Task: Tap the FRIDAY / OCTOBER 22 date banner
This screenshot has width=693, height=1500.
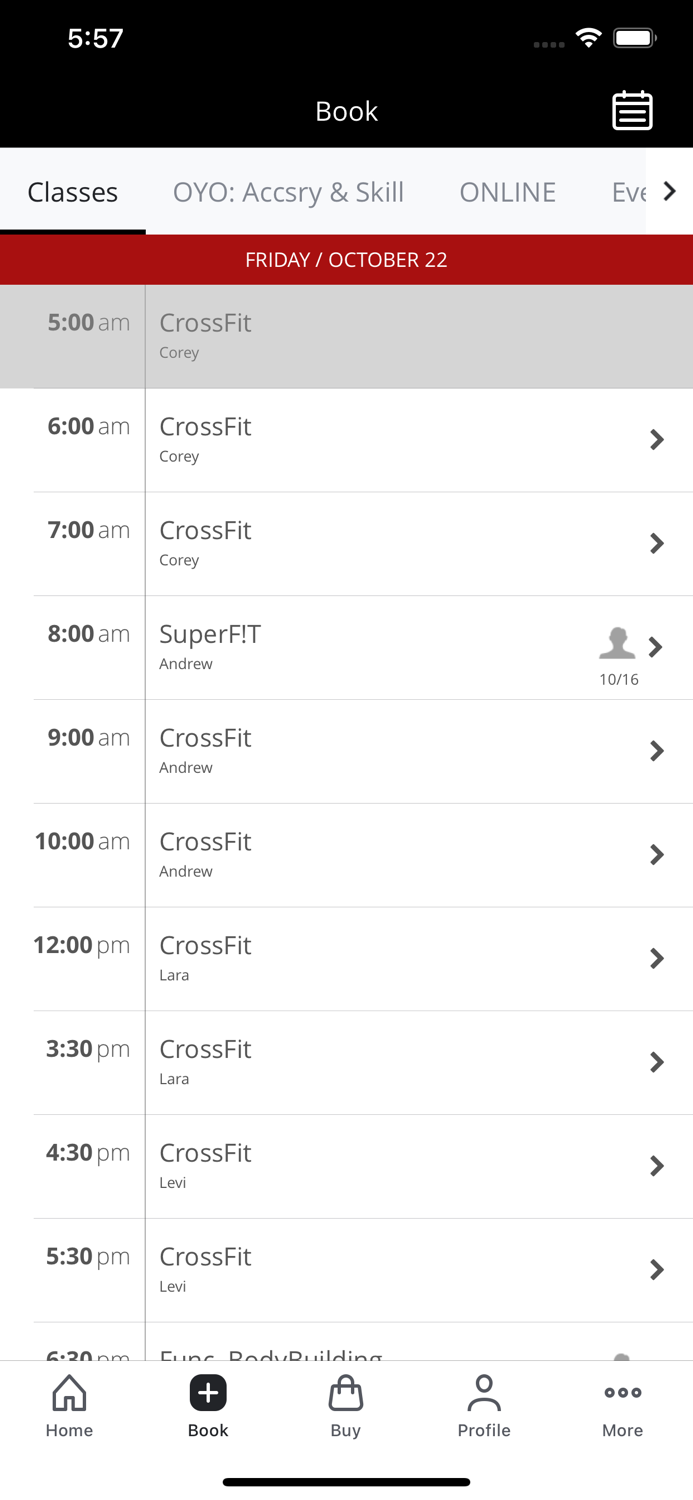Action: click(x=346, y=259)
